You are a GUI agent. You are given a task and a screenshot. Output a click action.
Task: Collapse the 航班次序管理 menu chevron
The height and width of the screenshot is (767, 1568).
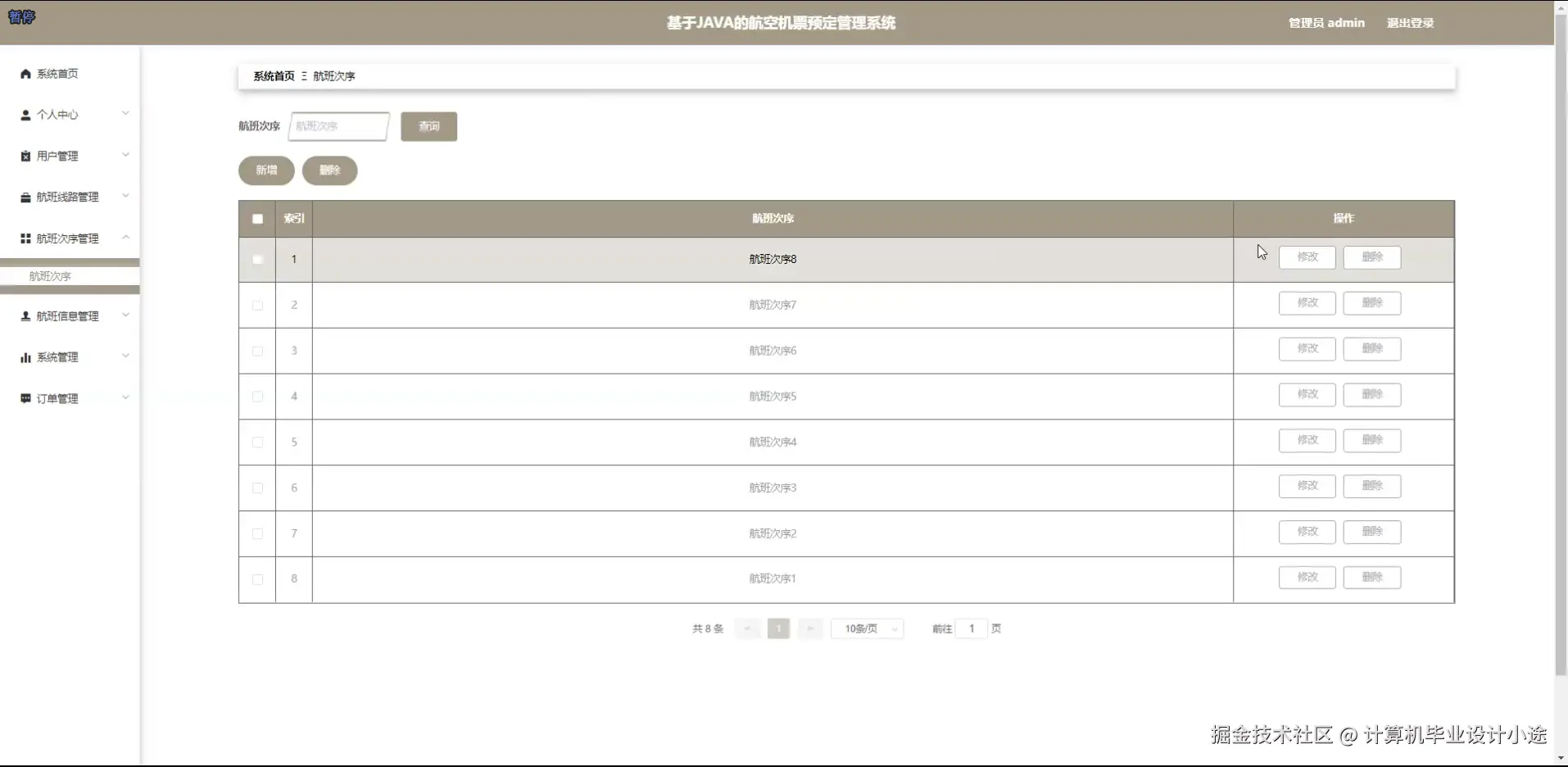pyautogui.click(x=125, y=238)
